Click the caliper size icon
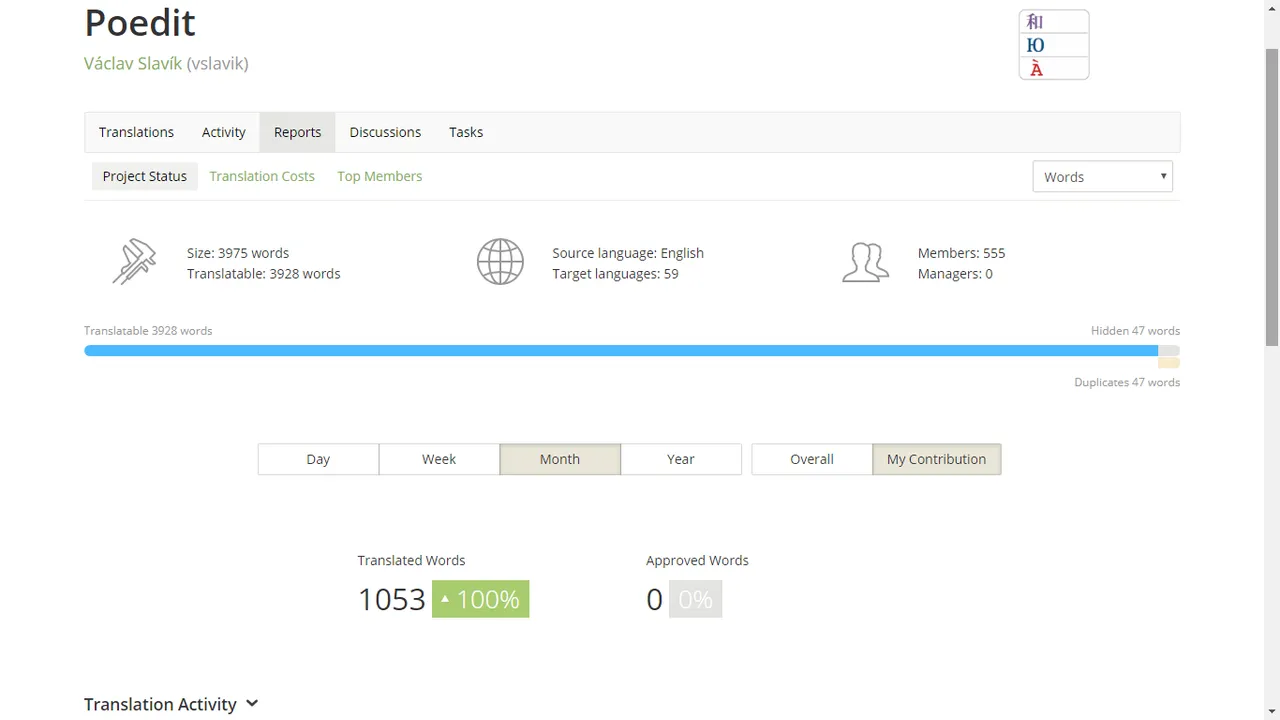1280x720 pixels. coord(134,262)
